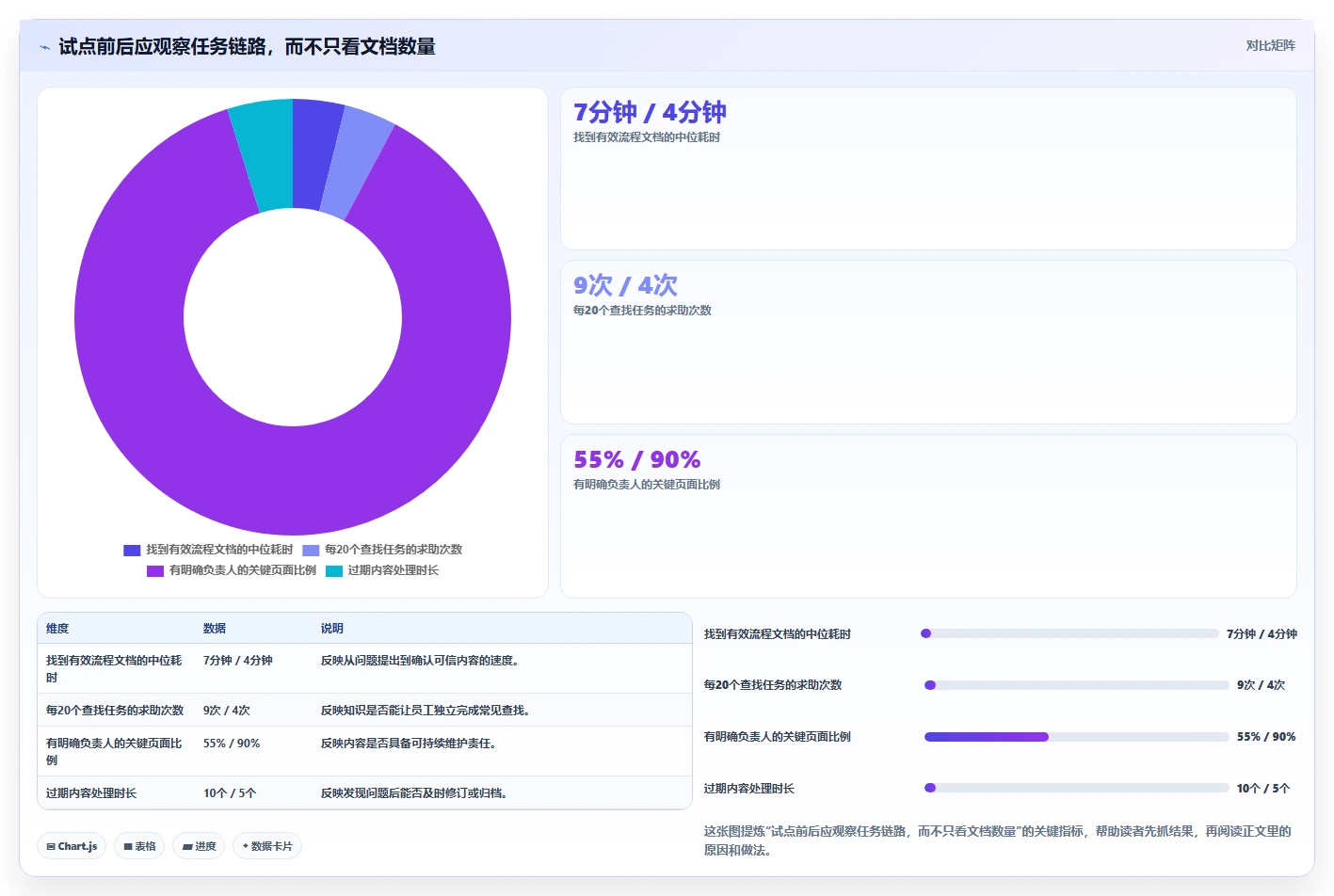The height and width of the screenshot is (896, 1334).
Task: Click the 过期内容处理时长 table row label
Action: [91, 793]
